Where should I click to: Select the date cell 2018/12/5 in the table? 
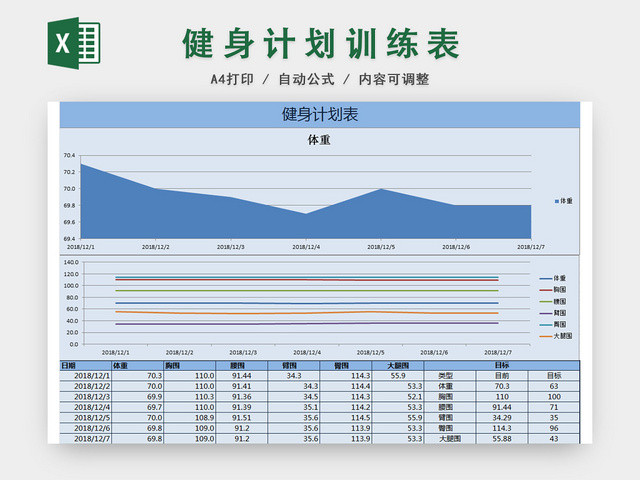[x=86, y=418]
